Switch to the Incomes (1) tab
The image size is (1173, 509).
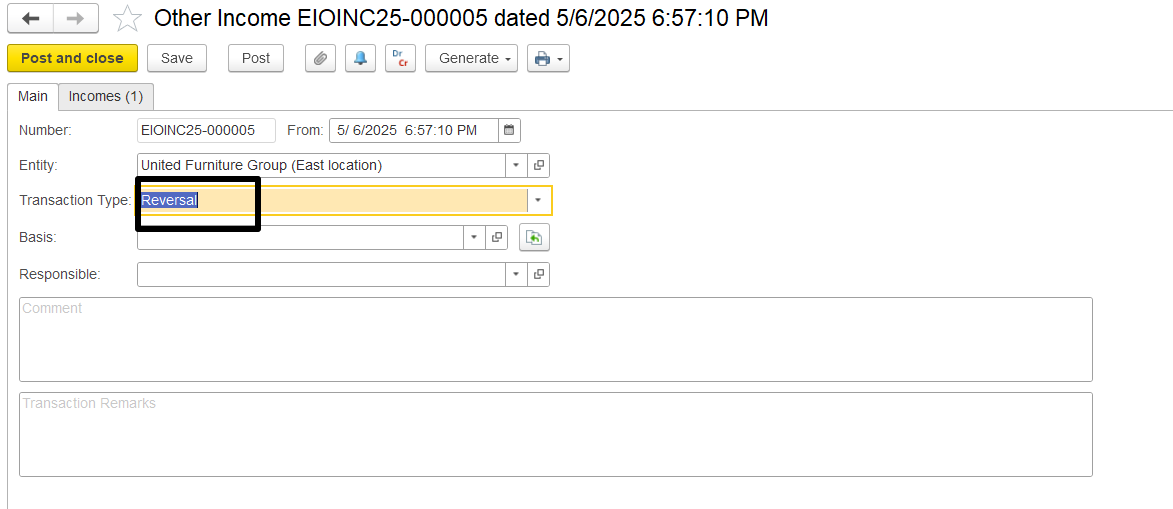coord(105,97)
